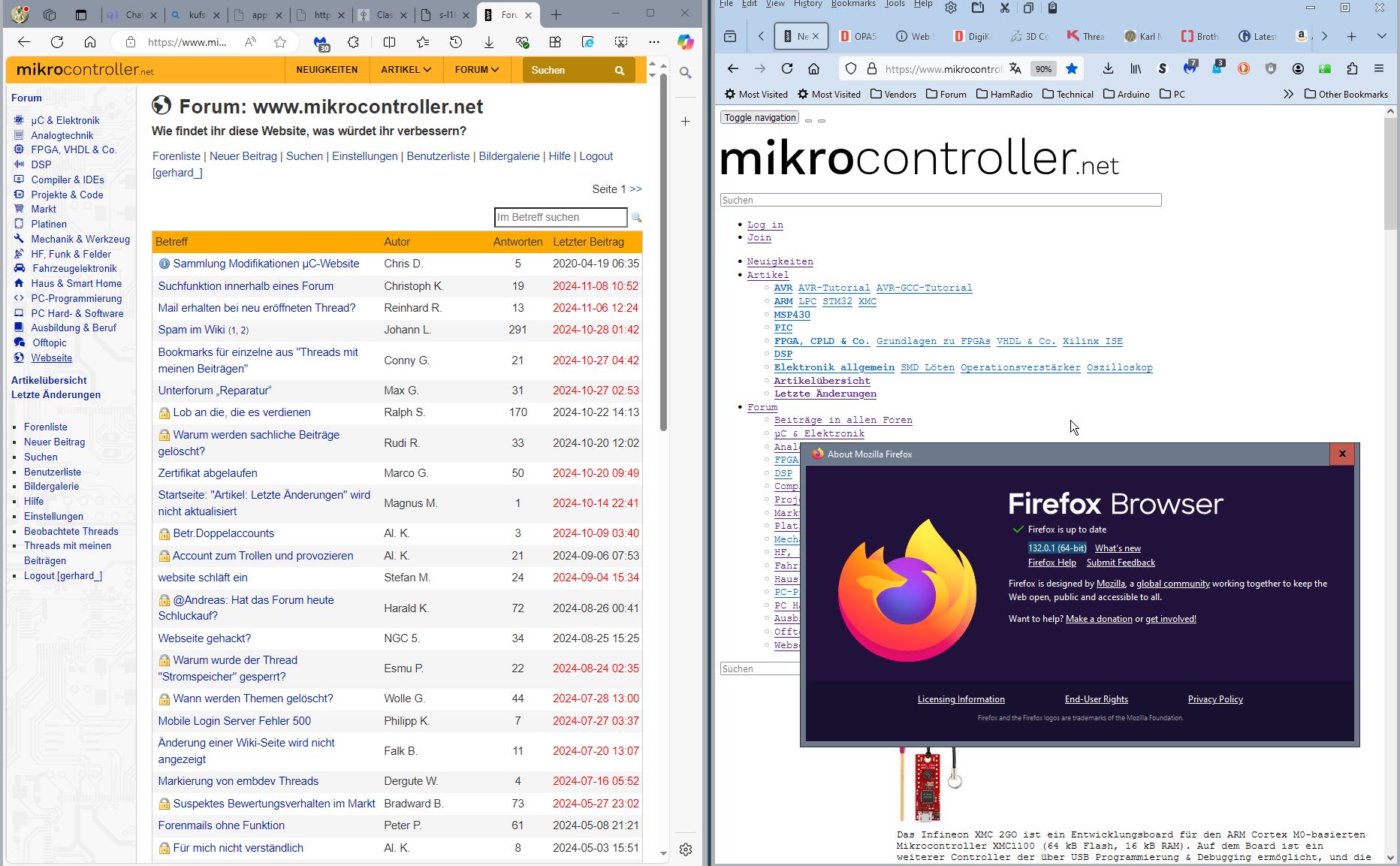The image size is (1400, 866).
Task: Click the 'Neuer Beitrag' link above the thread list
Action: [243, 156]
